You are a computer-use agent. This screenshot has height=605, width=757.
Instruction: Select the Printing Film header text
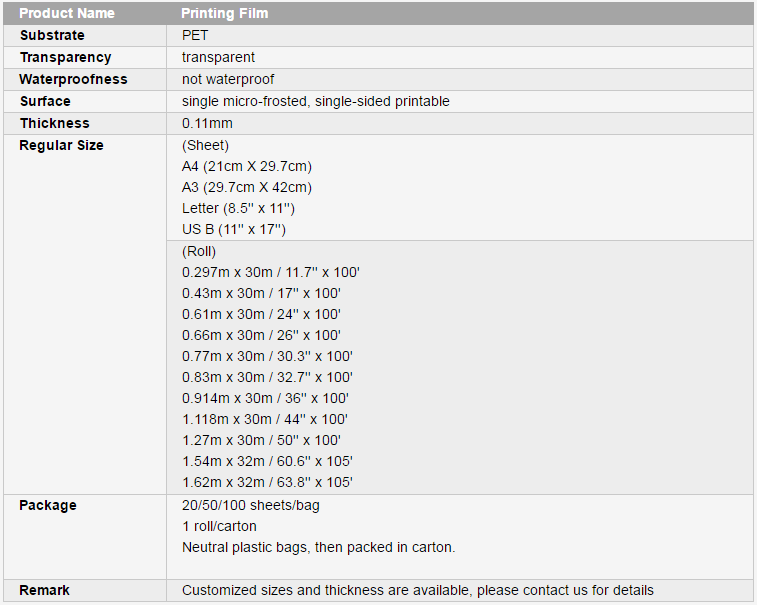coord(224,13)
